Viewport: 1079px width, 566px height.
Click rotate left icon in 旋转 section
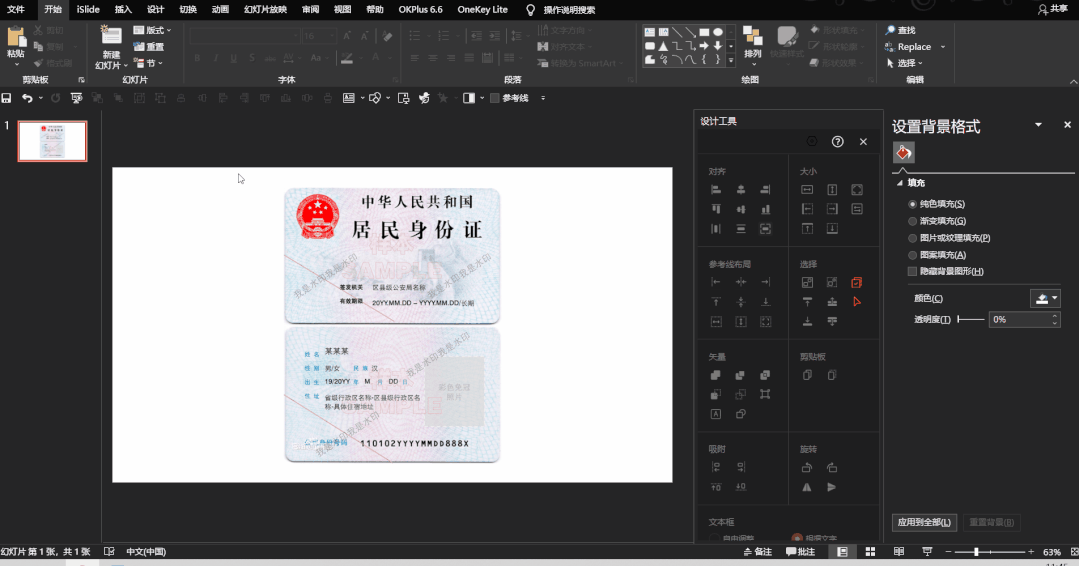(807, 468)
